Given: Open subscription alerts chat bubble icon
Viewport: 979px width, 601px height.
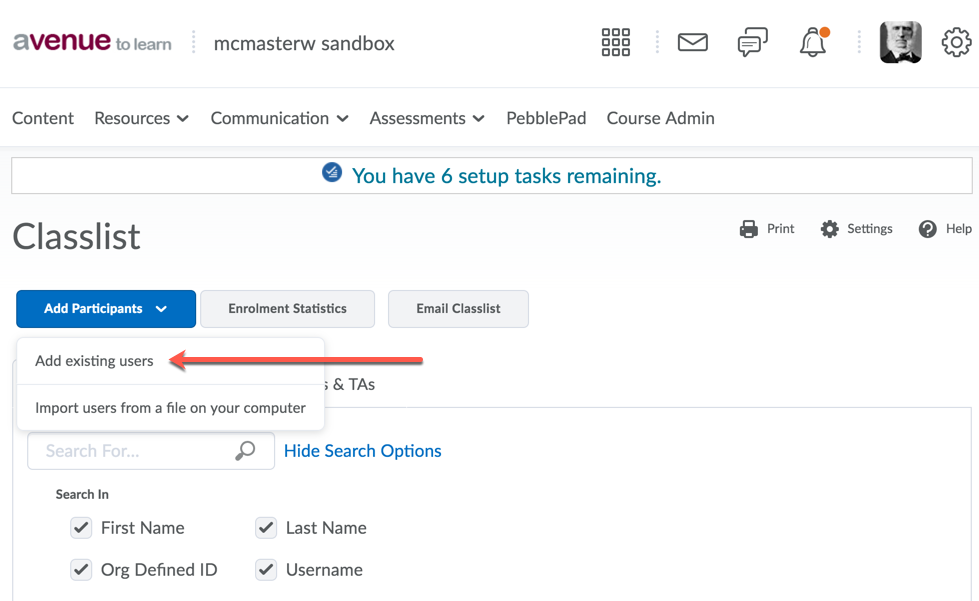Looking at the screenshot, I should 752,43.
